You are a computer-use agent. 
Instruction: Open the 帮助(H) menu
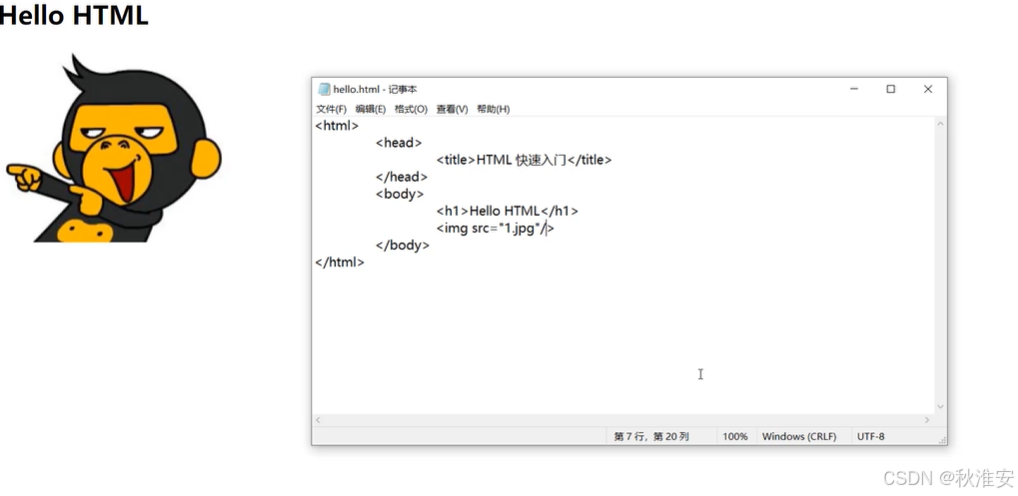(493, 109)
